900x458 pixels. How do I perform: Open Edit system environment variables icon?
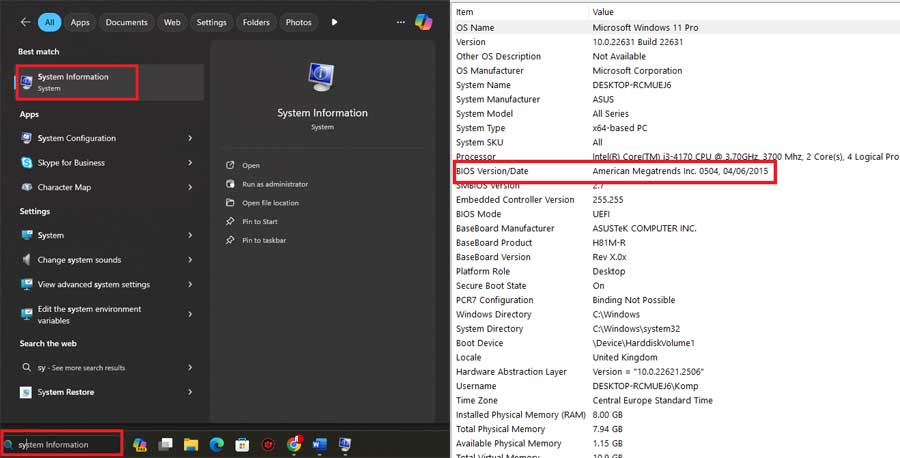26,314
